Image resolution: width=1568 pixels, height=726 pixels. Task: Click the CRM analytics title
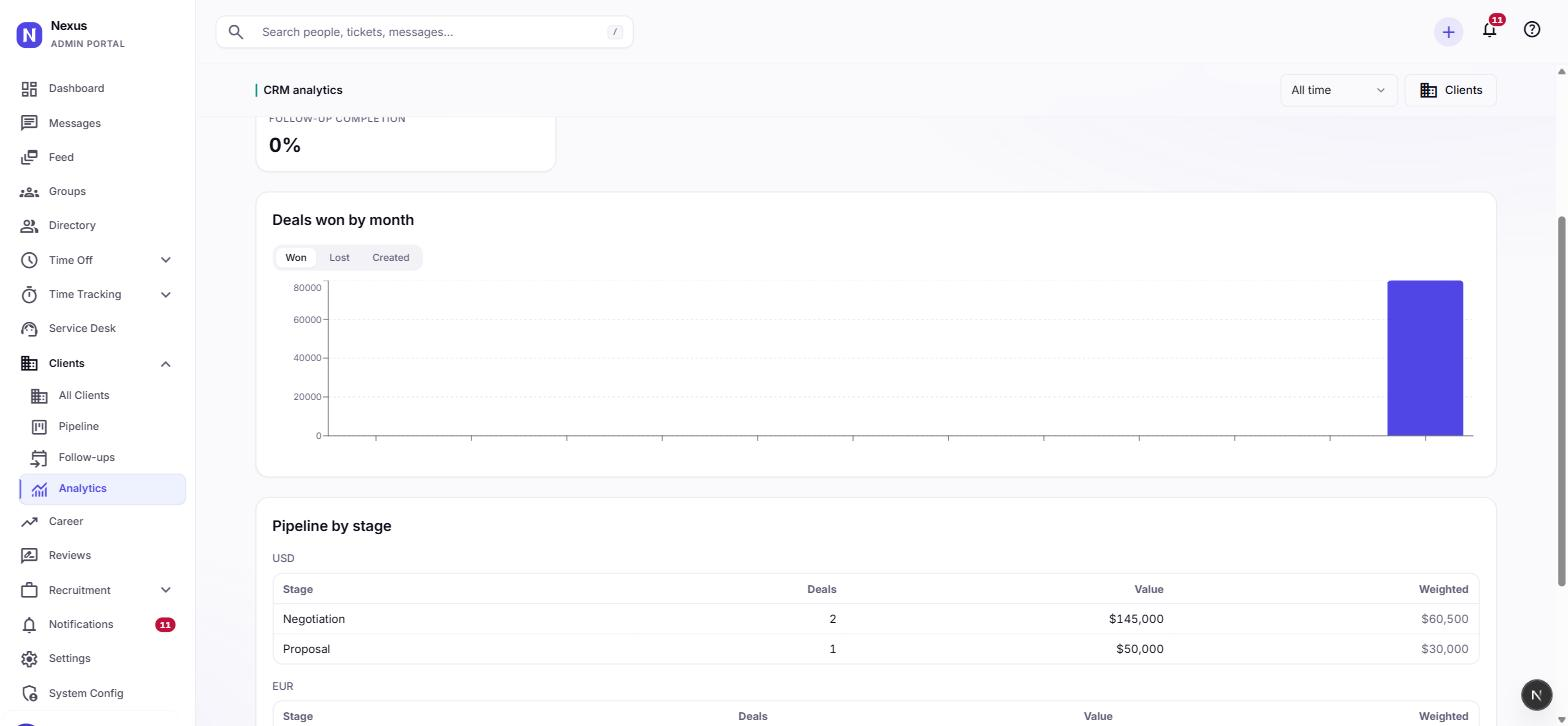[x=303, y=90]
